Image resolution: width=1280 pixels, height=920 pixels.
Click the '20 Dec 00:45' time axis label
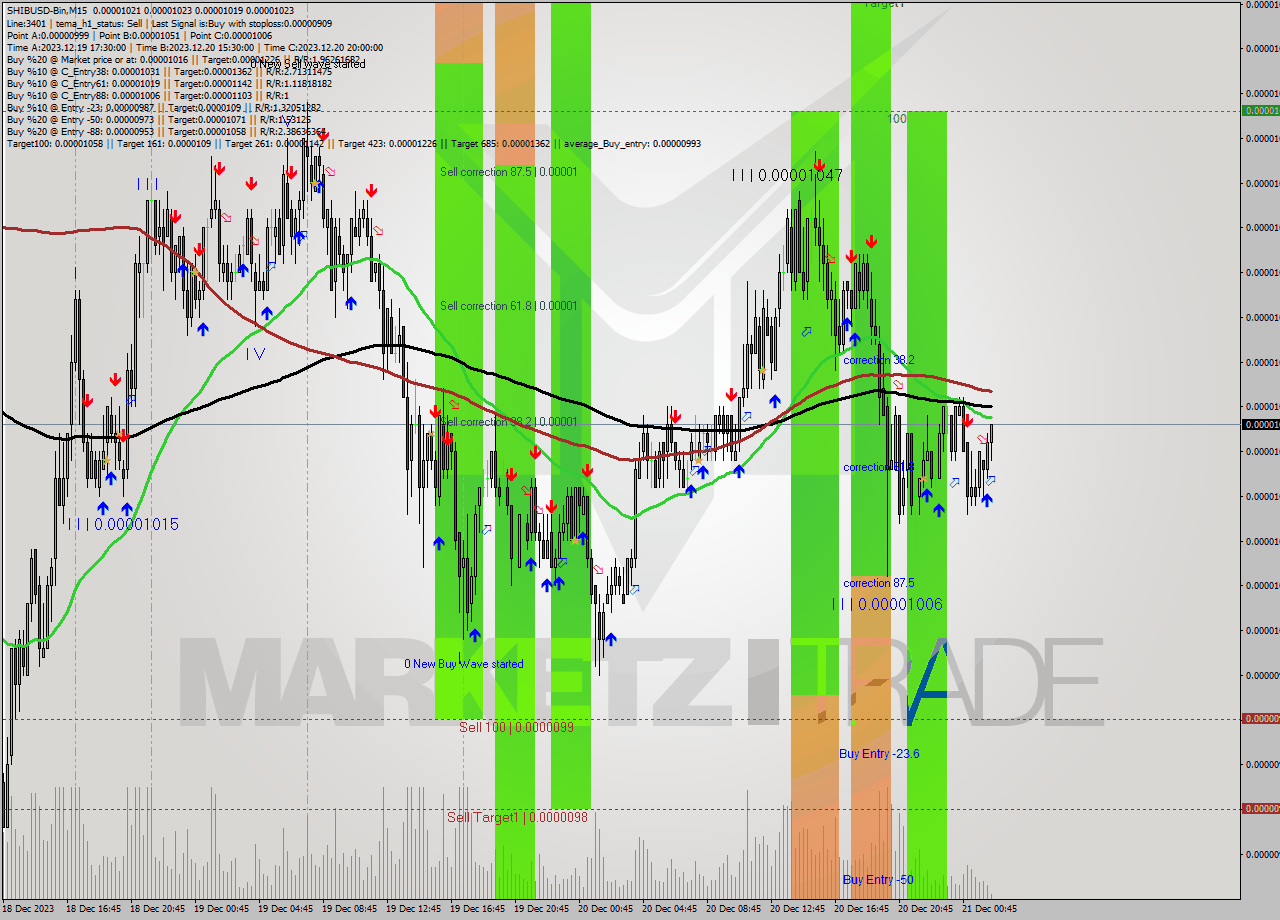coord(605,909)
